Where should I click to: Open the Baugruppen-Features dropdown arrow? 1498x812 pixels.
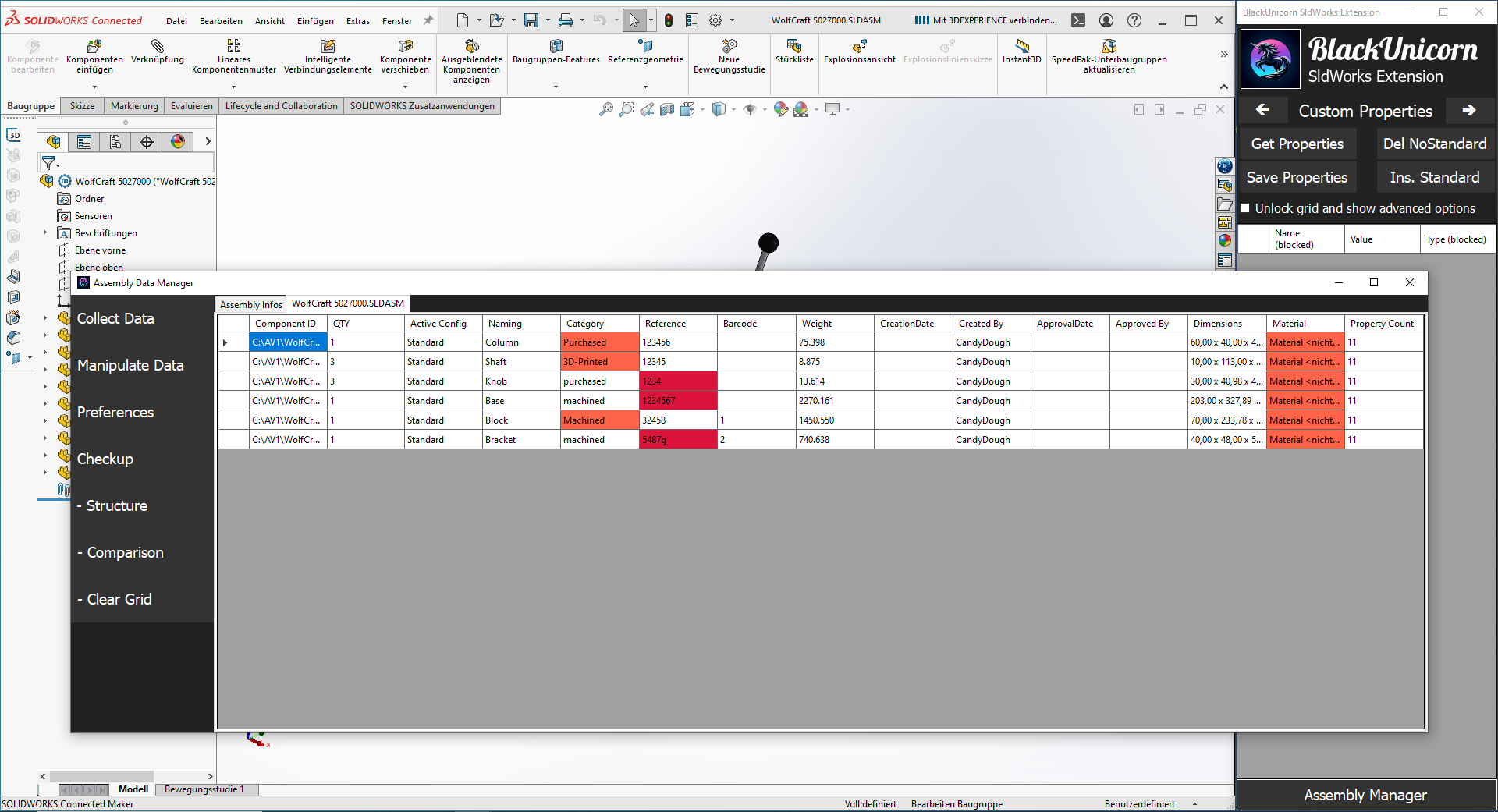pyautogui.click(x=556, y=87)
